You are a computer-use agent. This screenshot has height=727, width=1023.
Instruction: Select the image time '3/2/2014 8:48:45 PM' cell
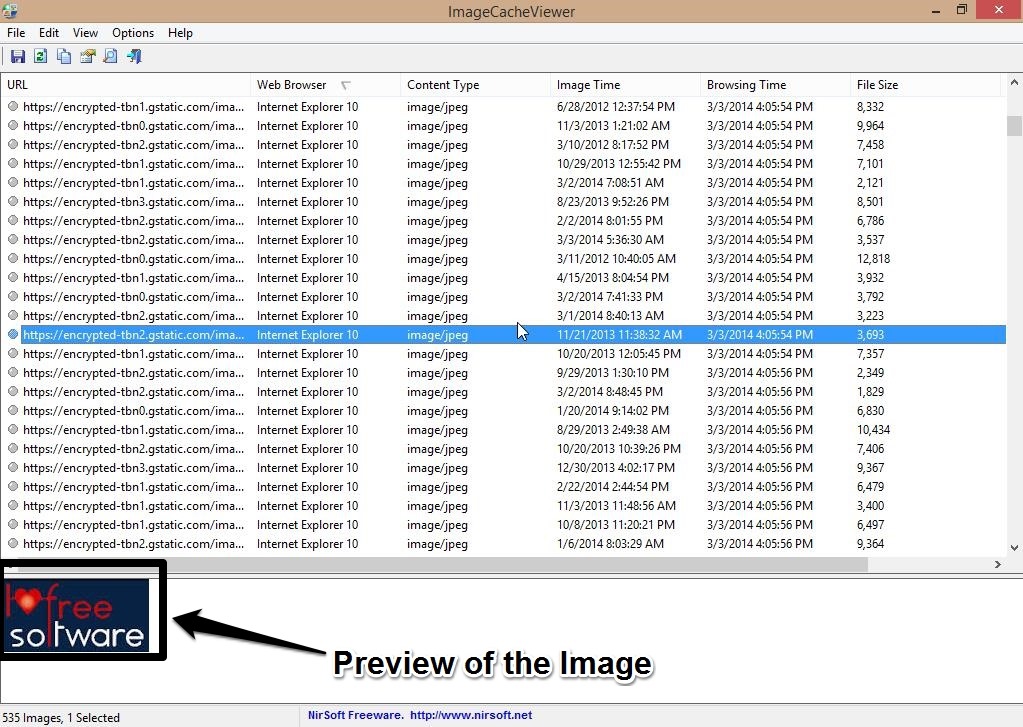click(609, 391)
